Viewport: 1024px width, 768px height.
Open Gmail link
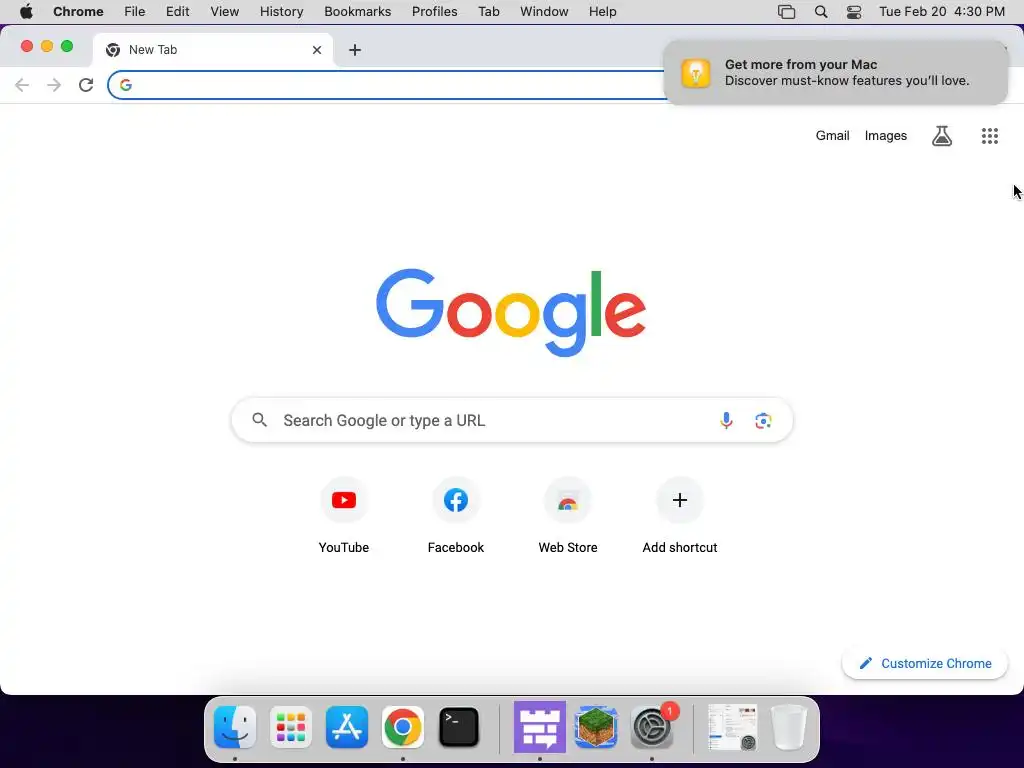click(x=832, y=136)
